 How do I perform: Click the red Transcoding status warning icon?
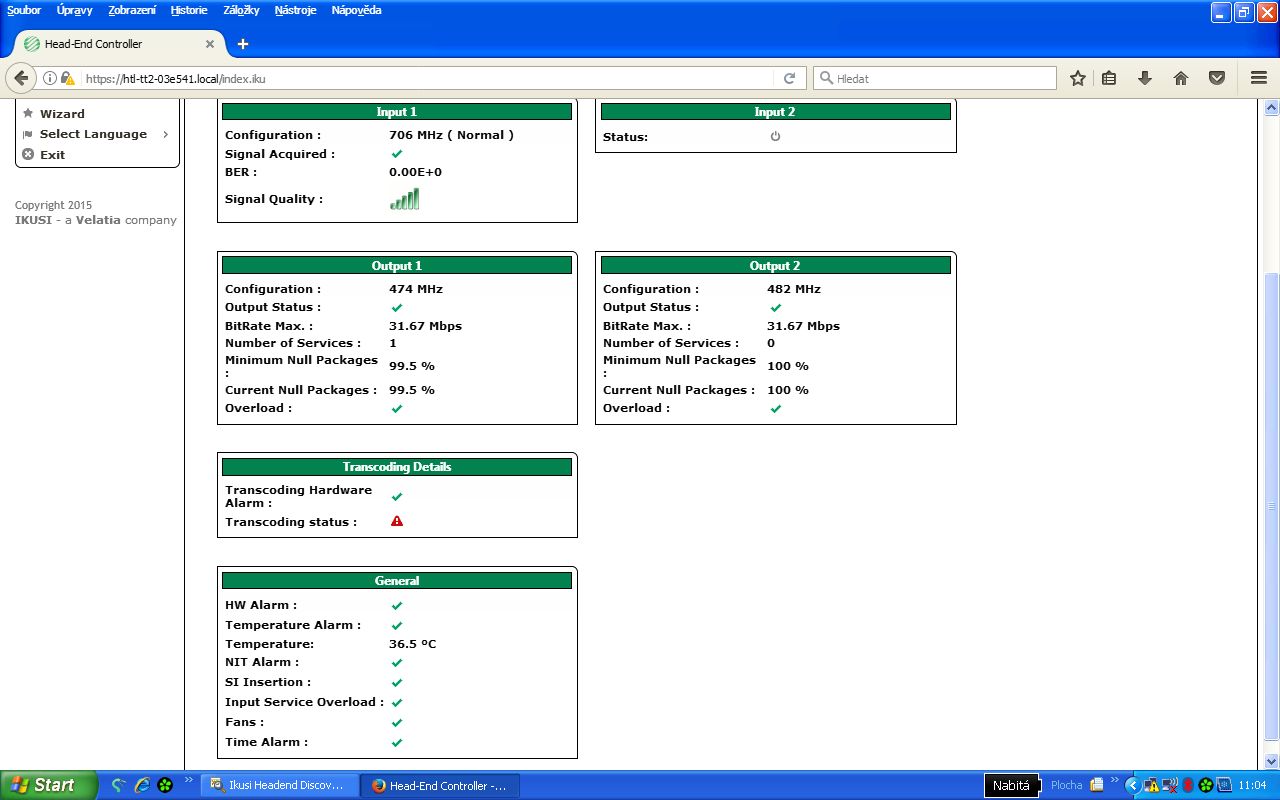(x=397, y=522)
